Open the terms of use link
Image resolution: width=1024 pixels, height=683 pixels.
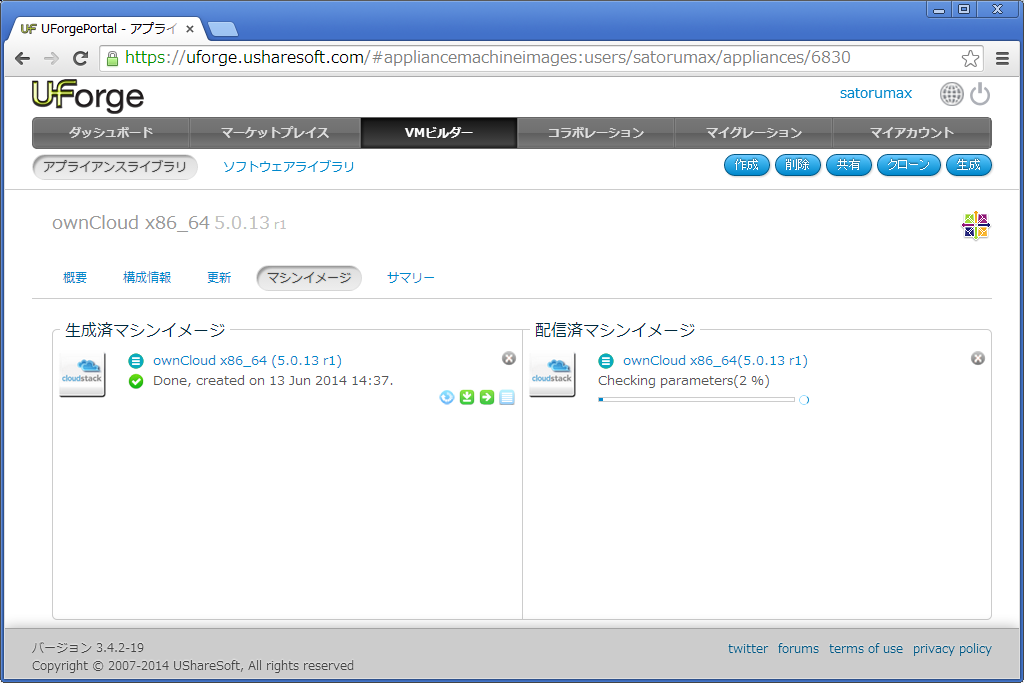[866, 648]
